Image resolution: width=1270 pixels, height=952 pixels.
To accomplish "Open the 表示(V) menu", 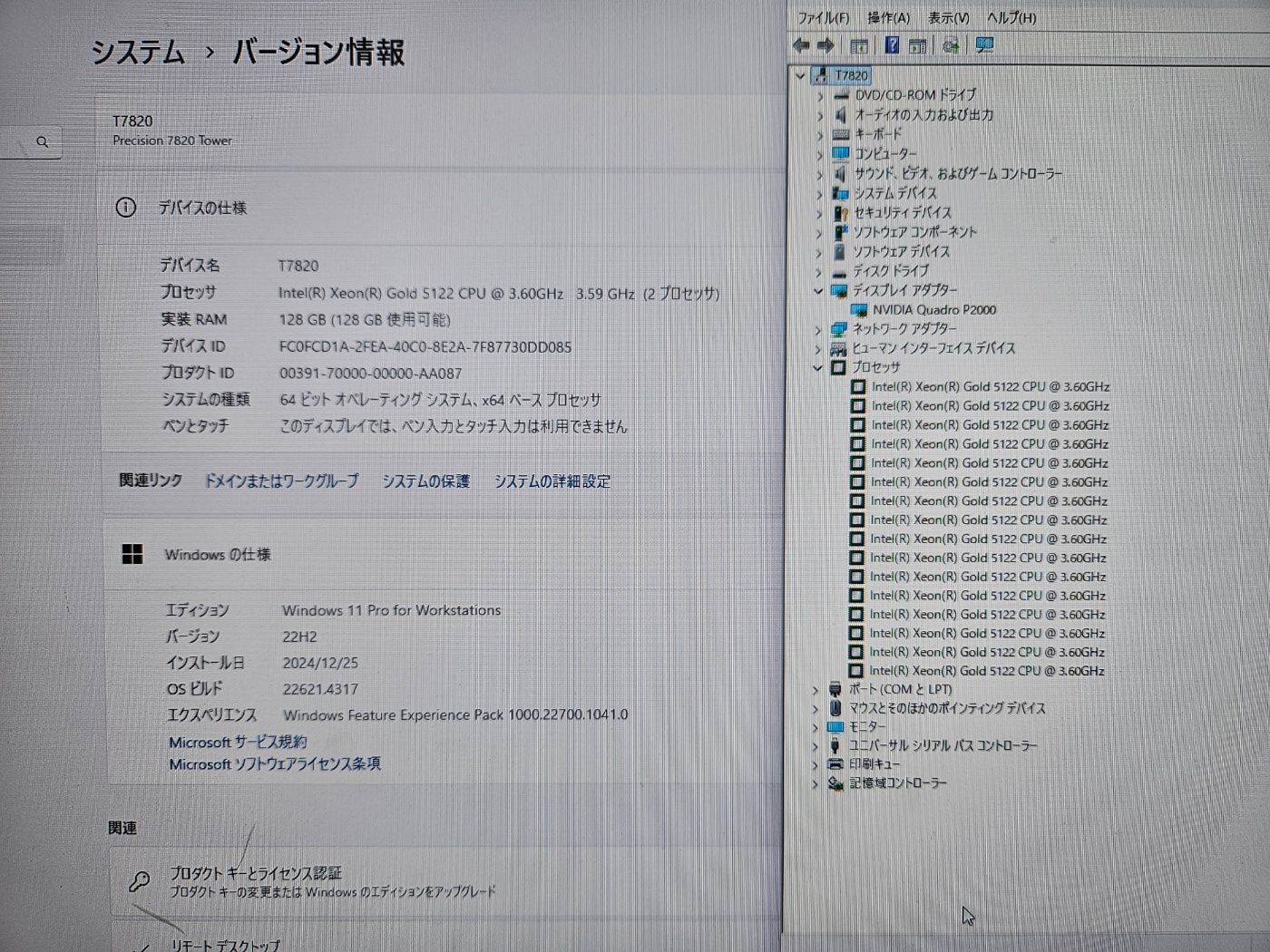I will pyautogui.click(x=948, y=18).
